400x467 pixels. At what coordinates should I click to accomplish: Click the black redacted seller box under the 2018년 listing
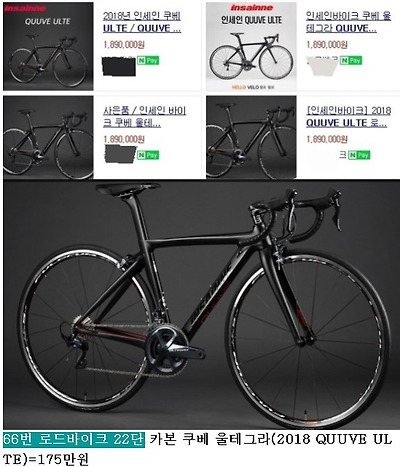point(119,66)
